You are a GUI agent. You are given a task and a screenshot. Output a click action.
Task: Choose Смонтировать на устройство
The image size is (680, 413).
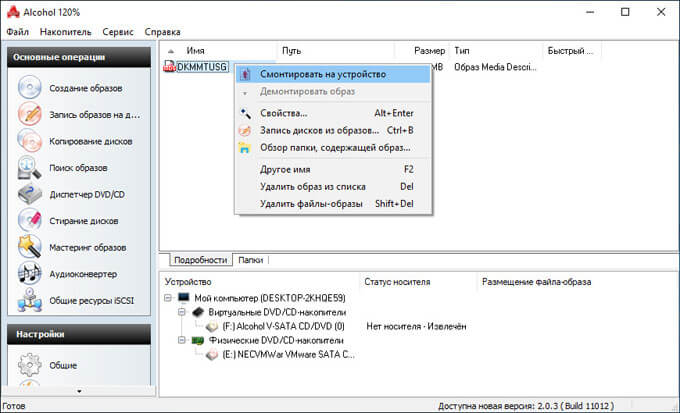click(x=333, y=74)
